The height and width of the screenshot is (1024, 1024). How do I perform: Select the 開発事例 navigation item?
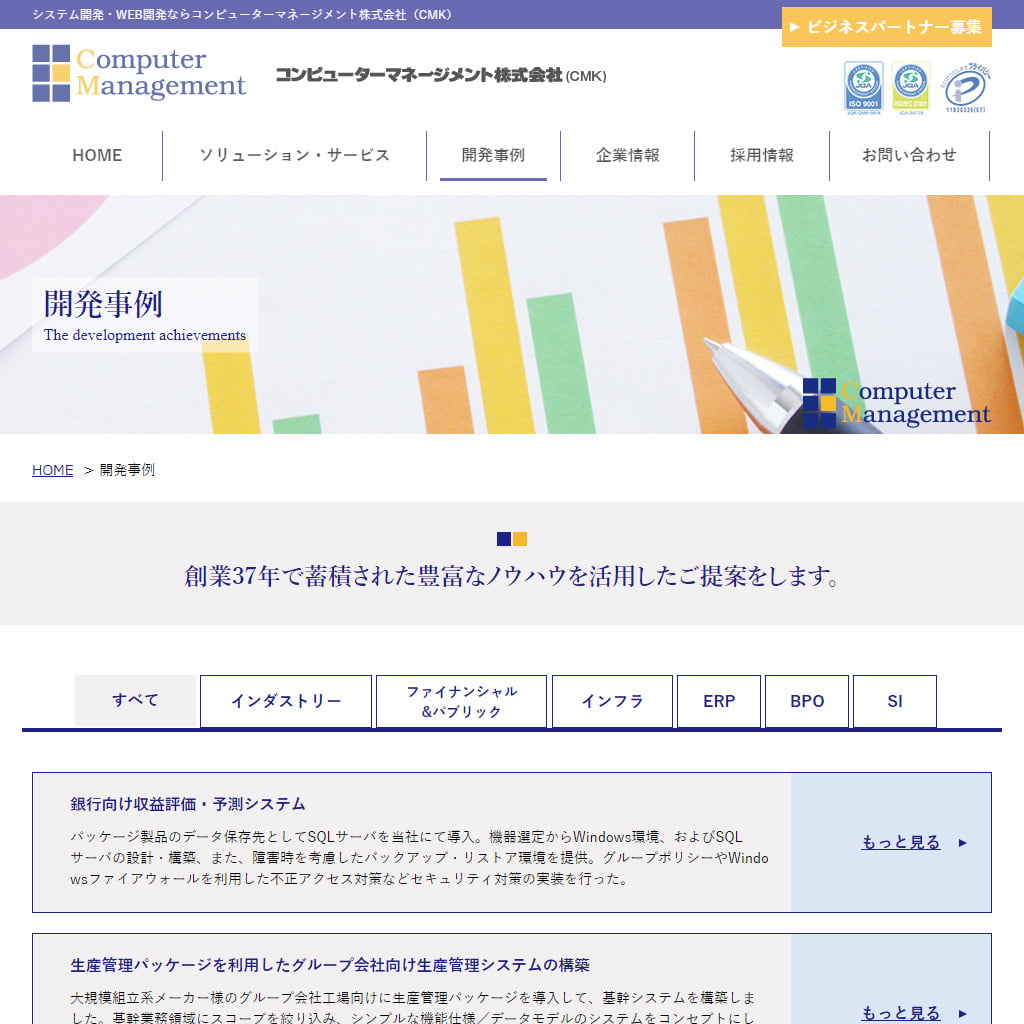click(x=493, y=155)
